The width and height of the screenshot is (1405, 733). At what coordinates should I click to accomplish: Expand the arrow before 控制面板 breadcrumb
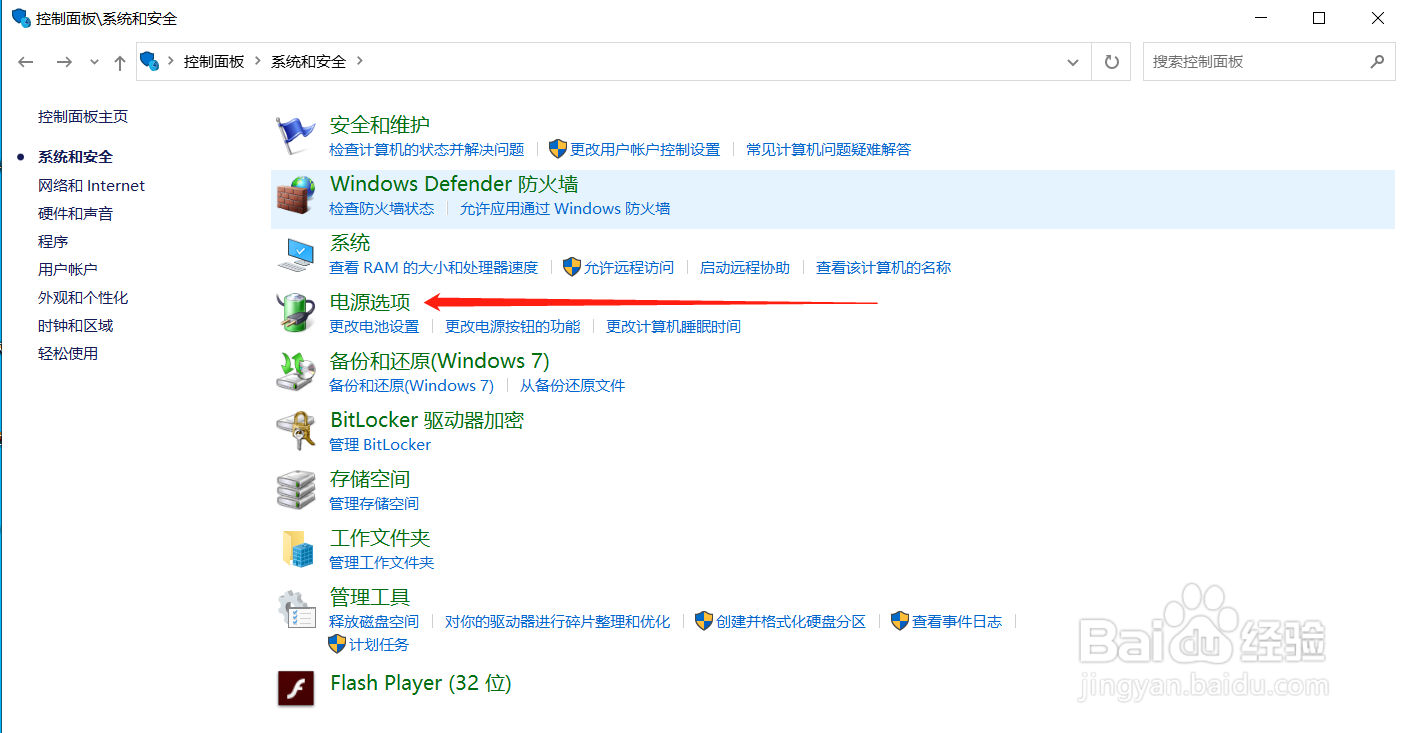click(x=171, y=61)
